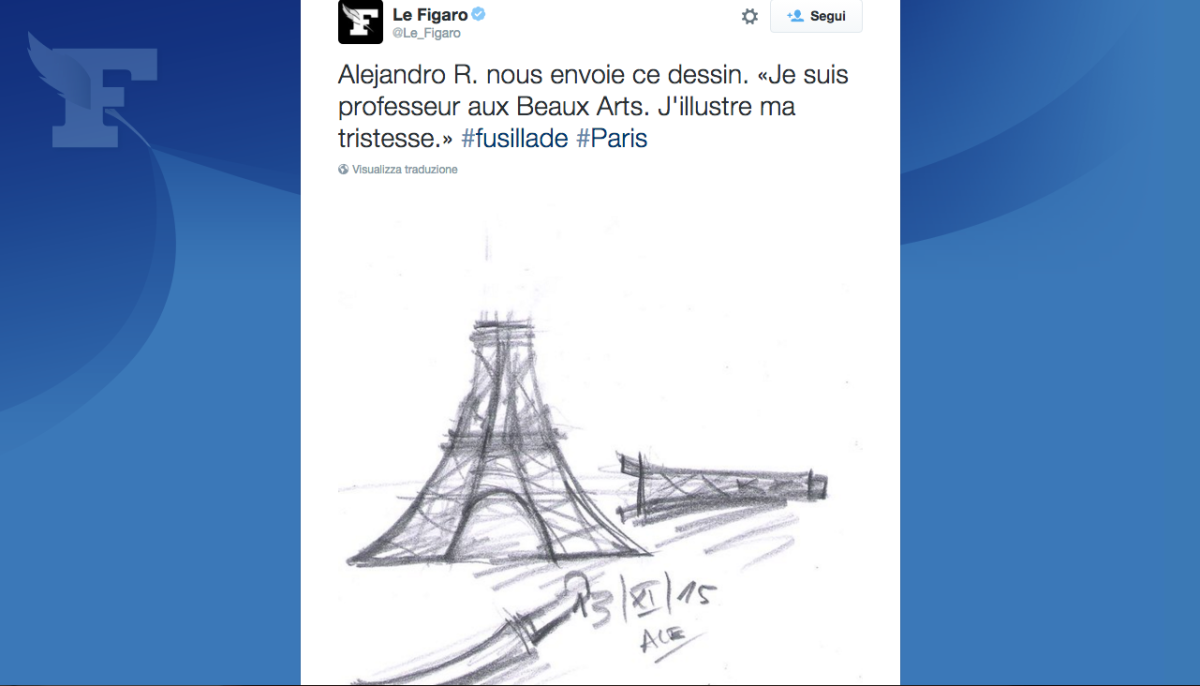This screenshot has width=1200, height=686.
Task: Click the Figaro logo watermark in background
Action: tap(92, 90)
